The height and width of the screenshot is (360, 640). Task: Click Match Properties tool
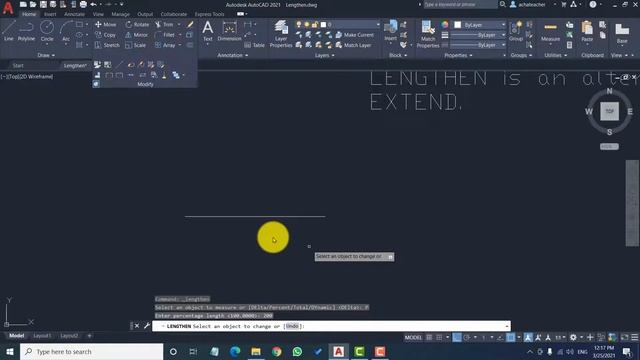[x=428, y=34]
